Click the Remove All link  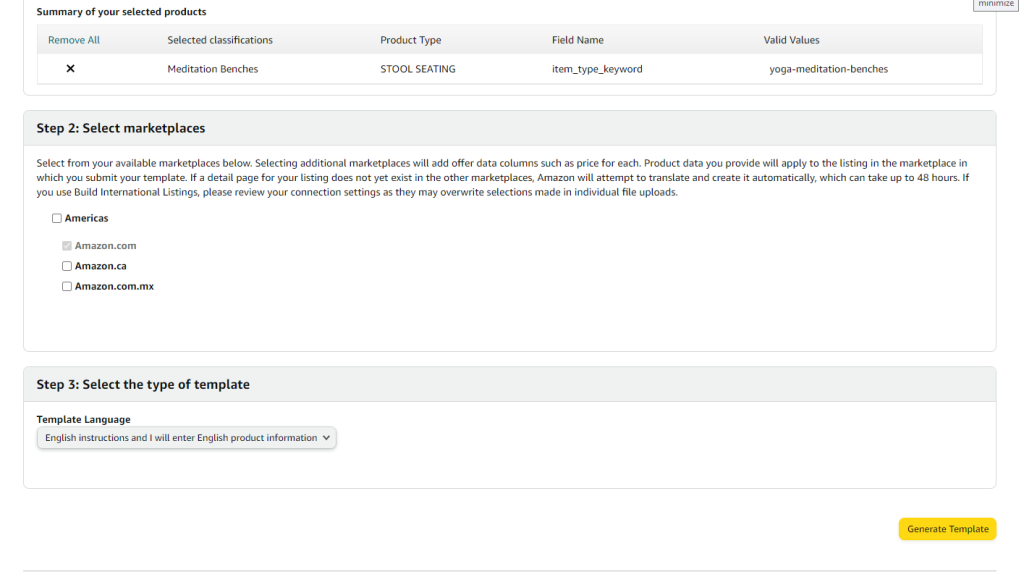(x=74, y=40)
